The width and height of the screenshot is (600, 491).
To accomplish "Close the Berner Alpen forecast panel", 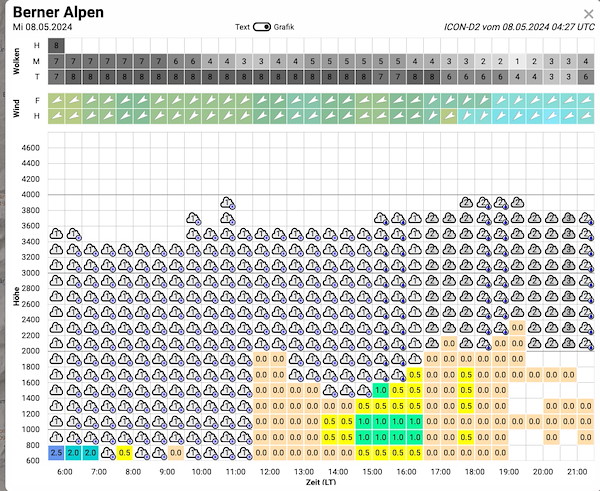I will tap(588, 15).
